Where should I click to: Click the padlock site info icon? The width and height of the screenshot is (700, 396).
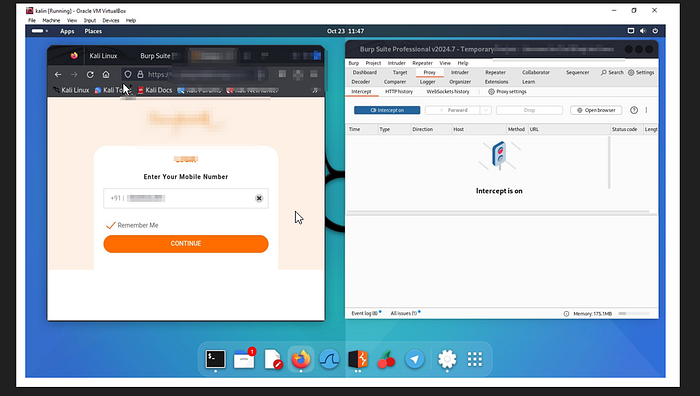(140, 75)
